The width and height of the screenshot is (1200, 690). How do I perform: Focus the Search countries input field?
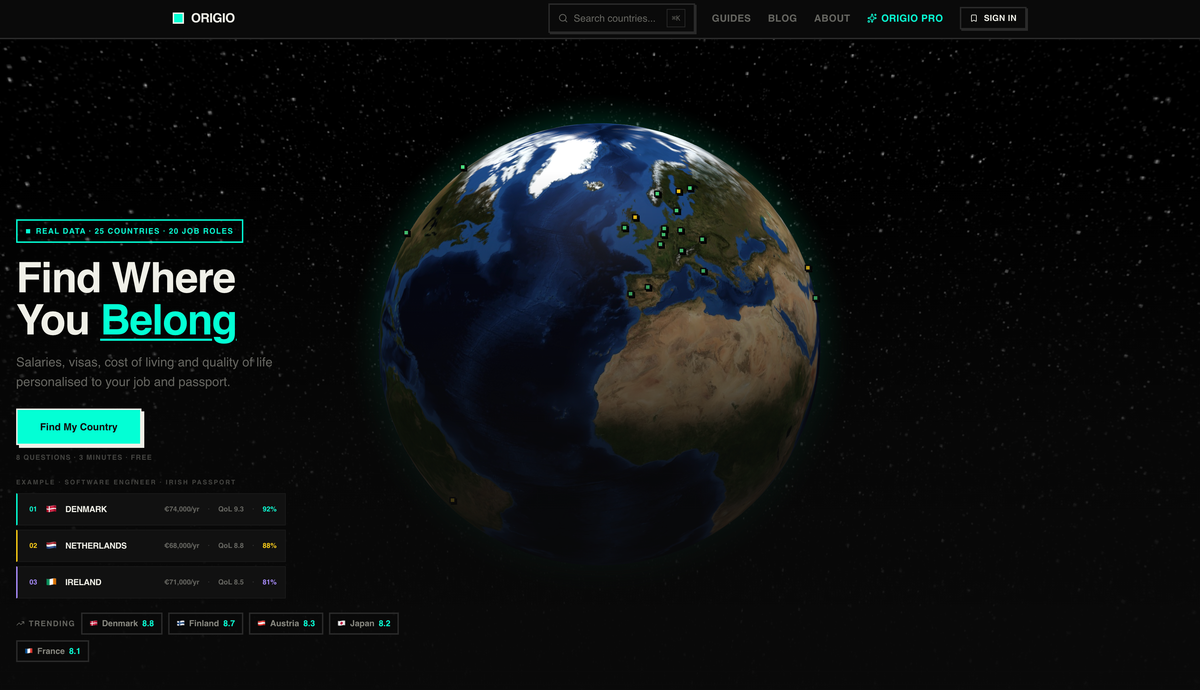[x=621, y=18]
